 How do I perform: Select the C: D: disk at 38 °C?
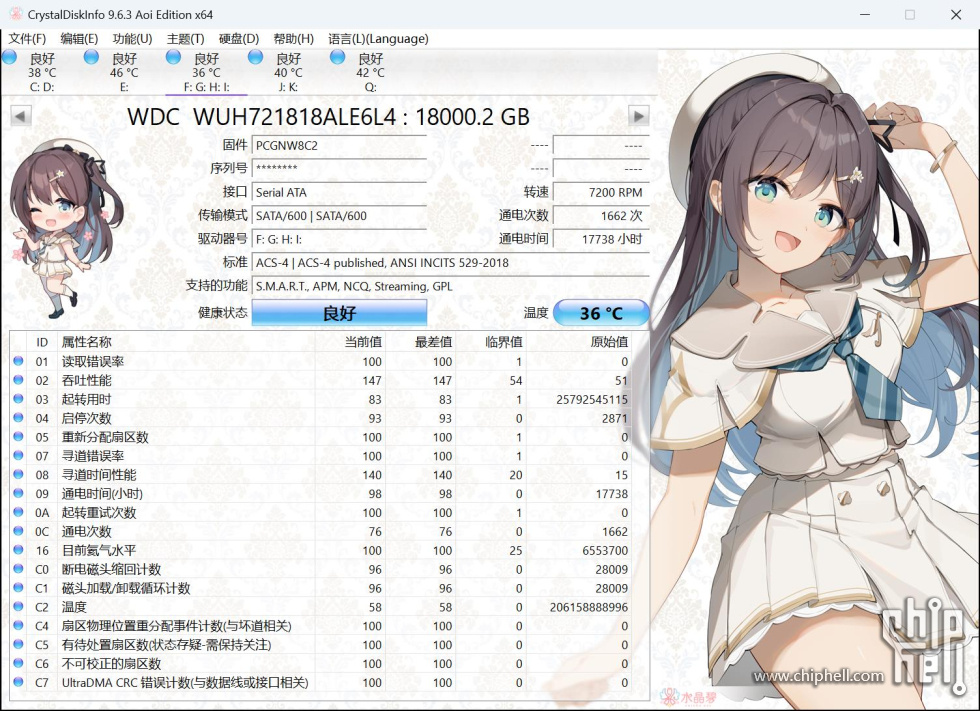(x=42, y=72)
